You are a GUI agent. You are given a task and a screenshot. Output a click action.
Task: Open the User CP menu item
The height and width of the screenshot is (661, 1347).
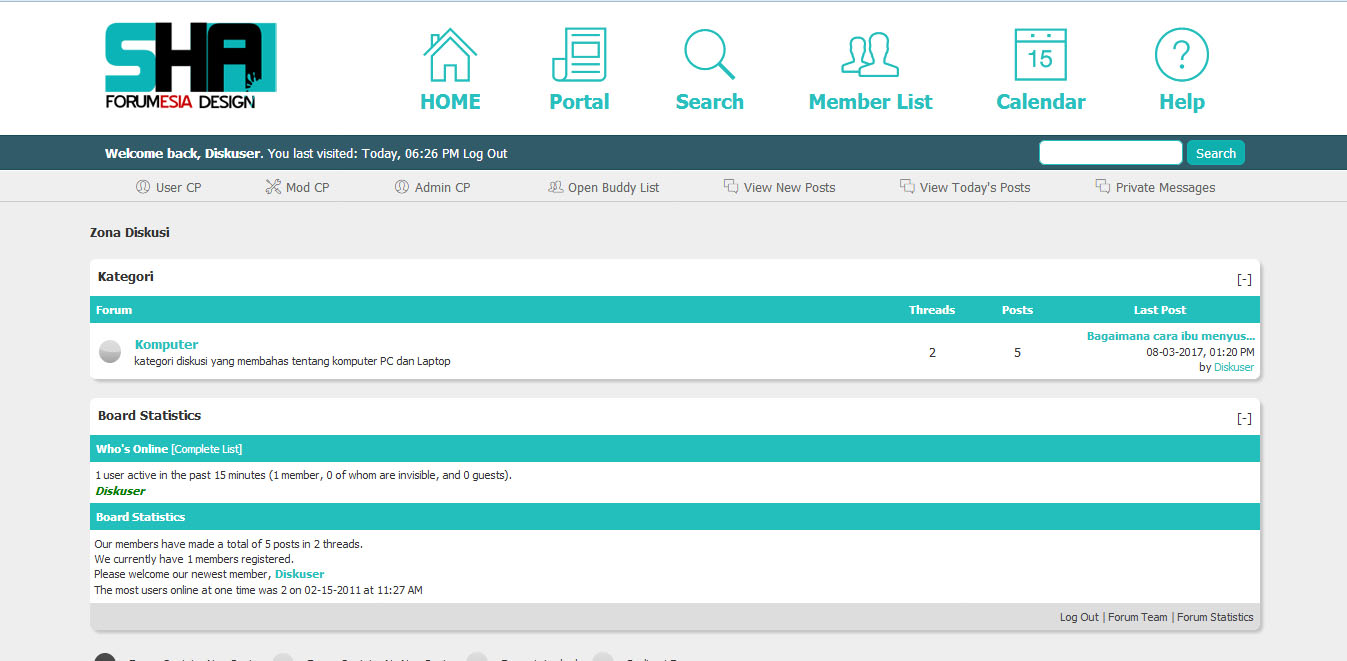(169, 187)
